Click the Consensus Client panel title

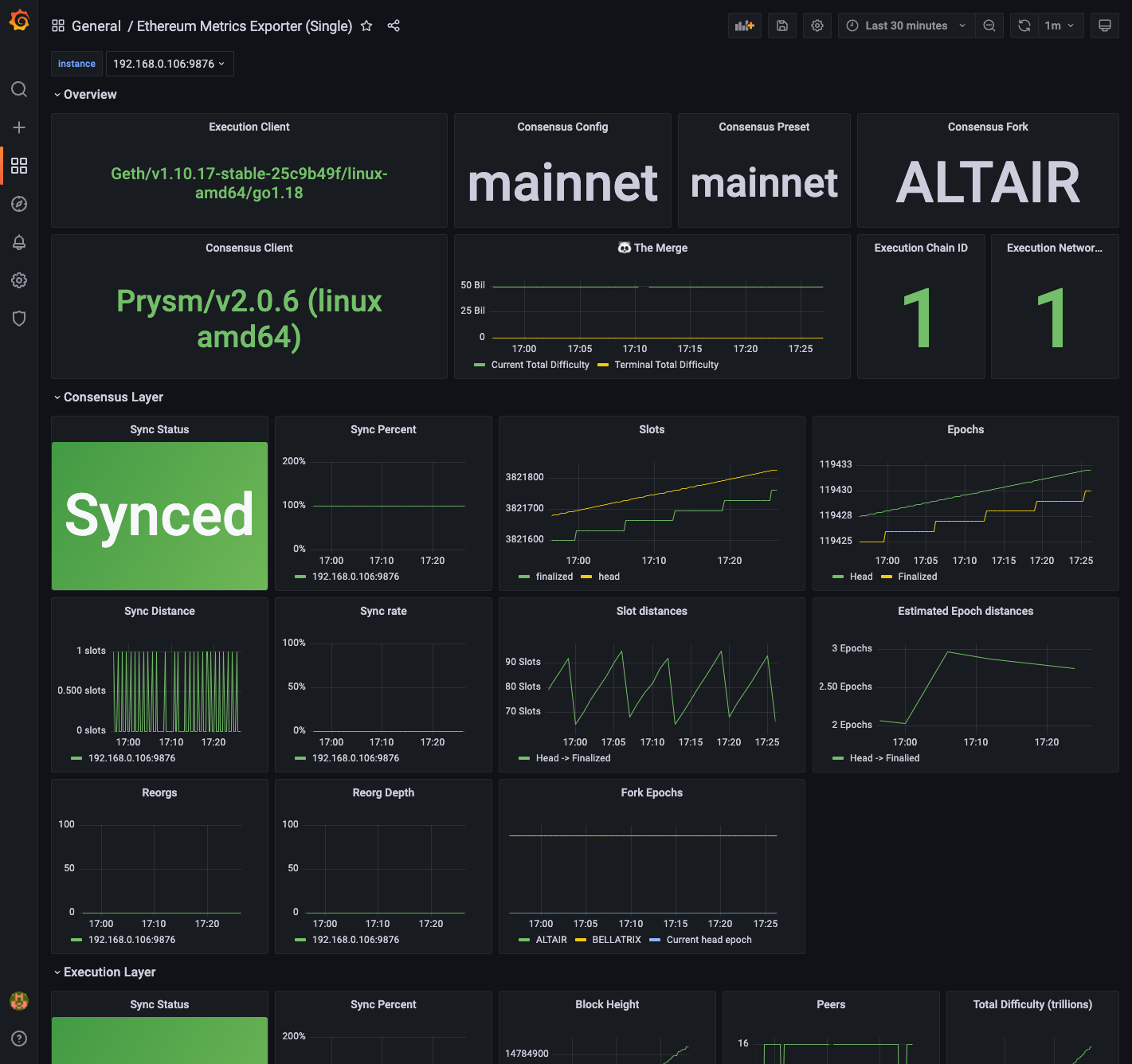coord(249,248)
